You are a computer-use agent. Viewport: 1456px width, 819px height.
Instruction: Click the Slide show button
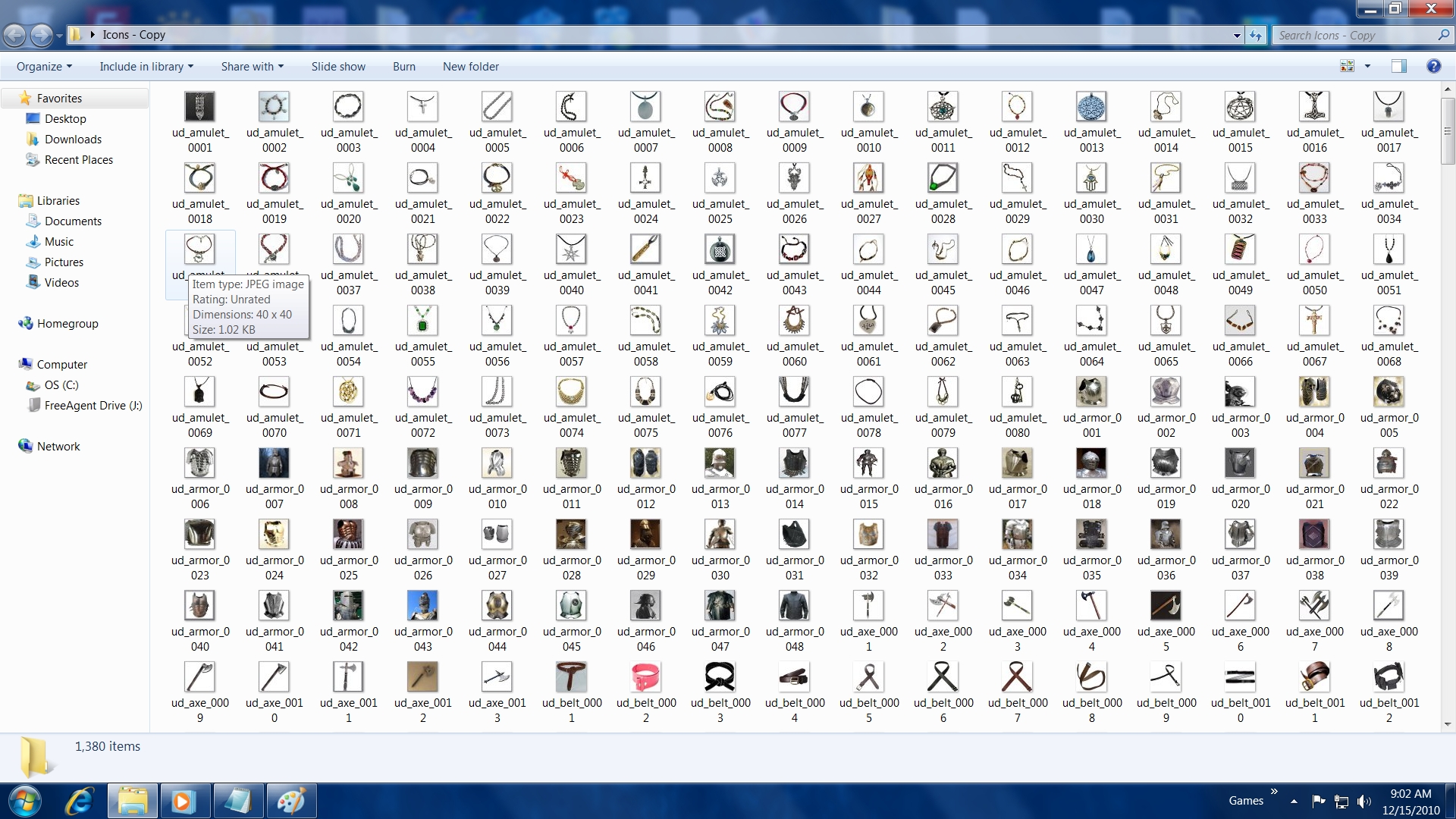(x=338, y=67)
